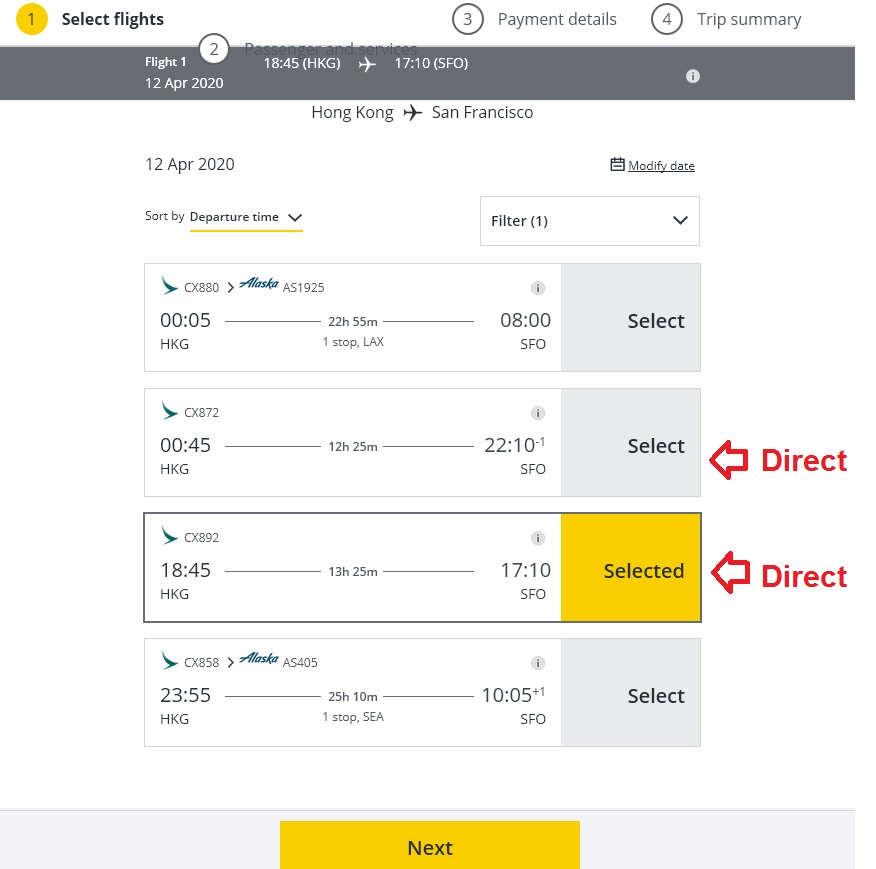Click step 2 Passenger and services circle
876x869 pixels.
[x=213, y=48]
